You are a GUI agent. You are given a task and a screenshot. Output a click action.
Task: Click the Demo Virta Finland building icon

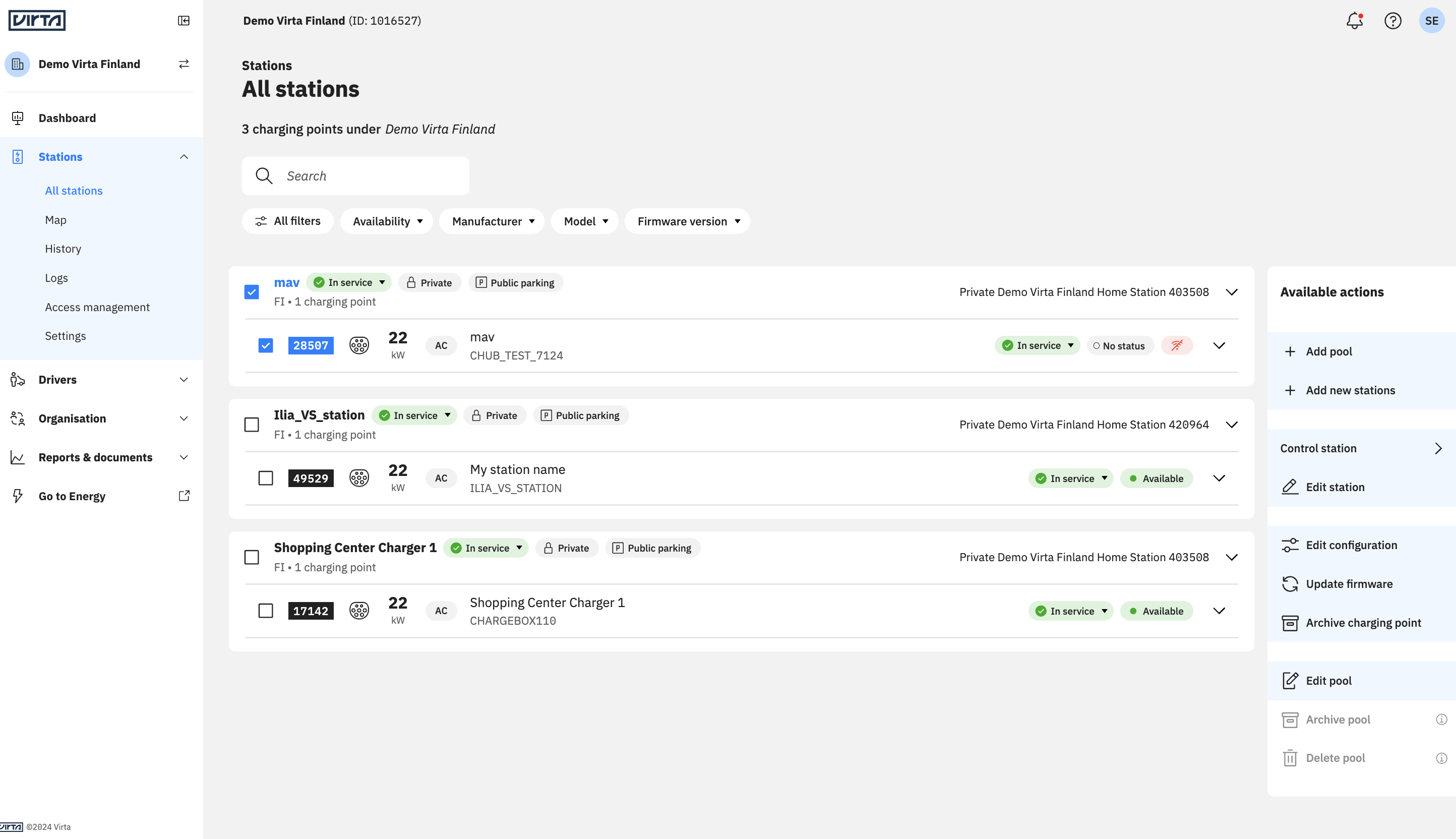coord(17,64)
